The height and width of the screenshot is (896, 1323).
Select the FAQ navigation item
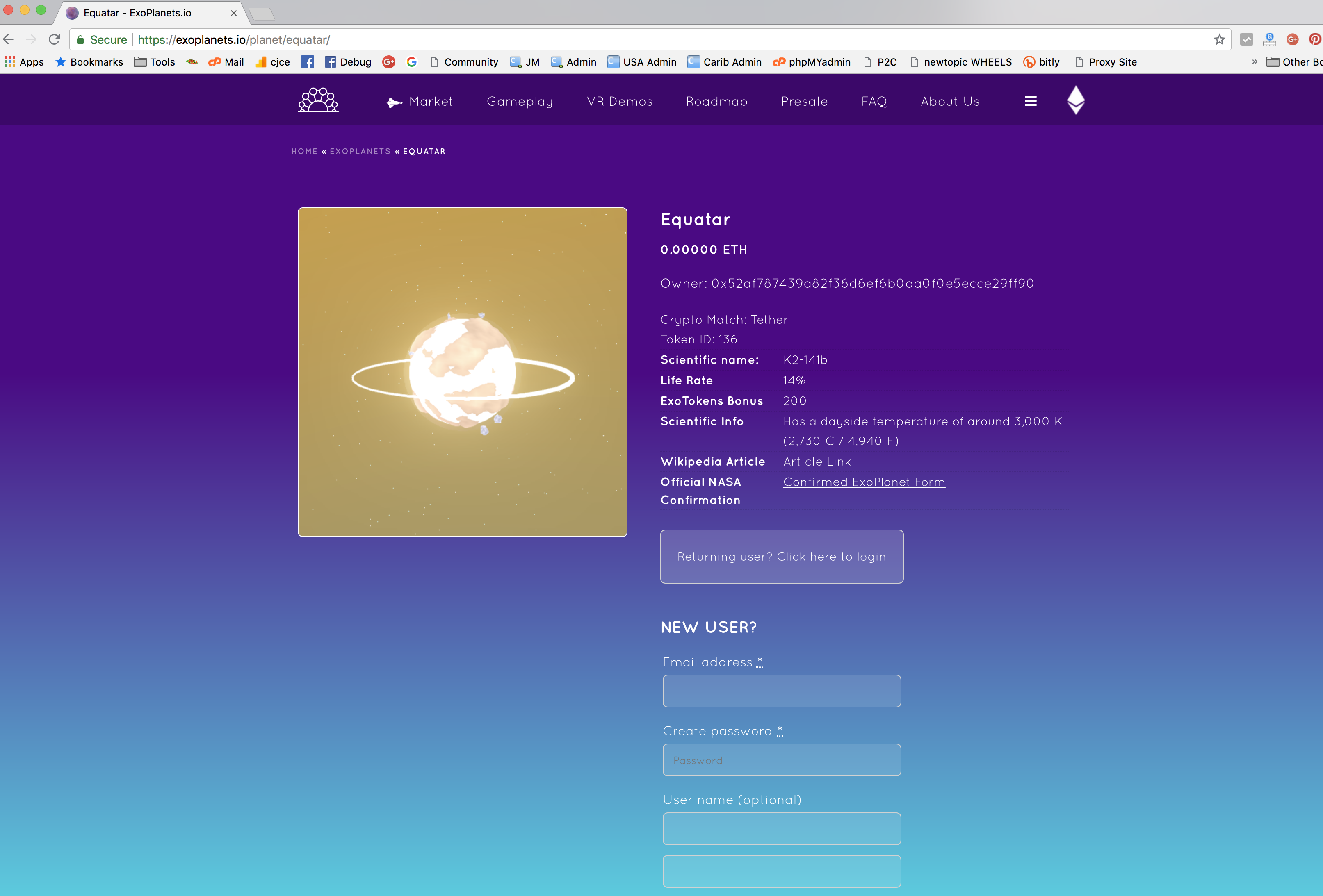click(x=874, y=101)
